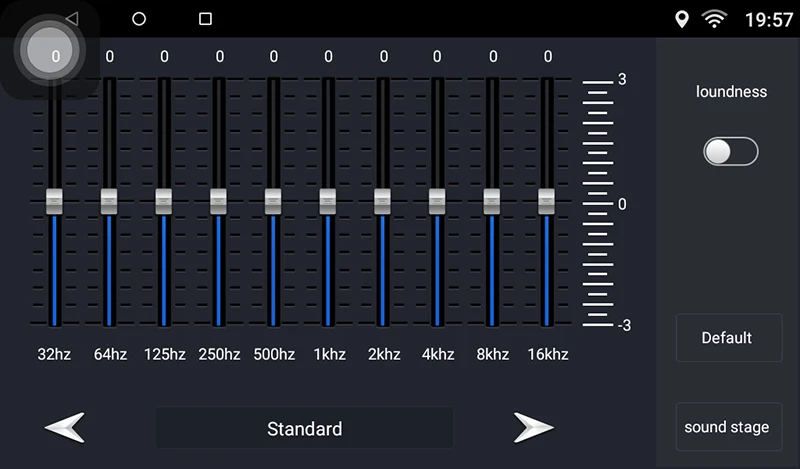Click the 32hz band label
The width and height of the screenshot is (800, 469).
coord(54,354)
